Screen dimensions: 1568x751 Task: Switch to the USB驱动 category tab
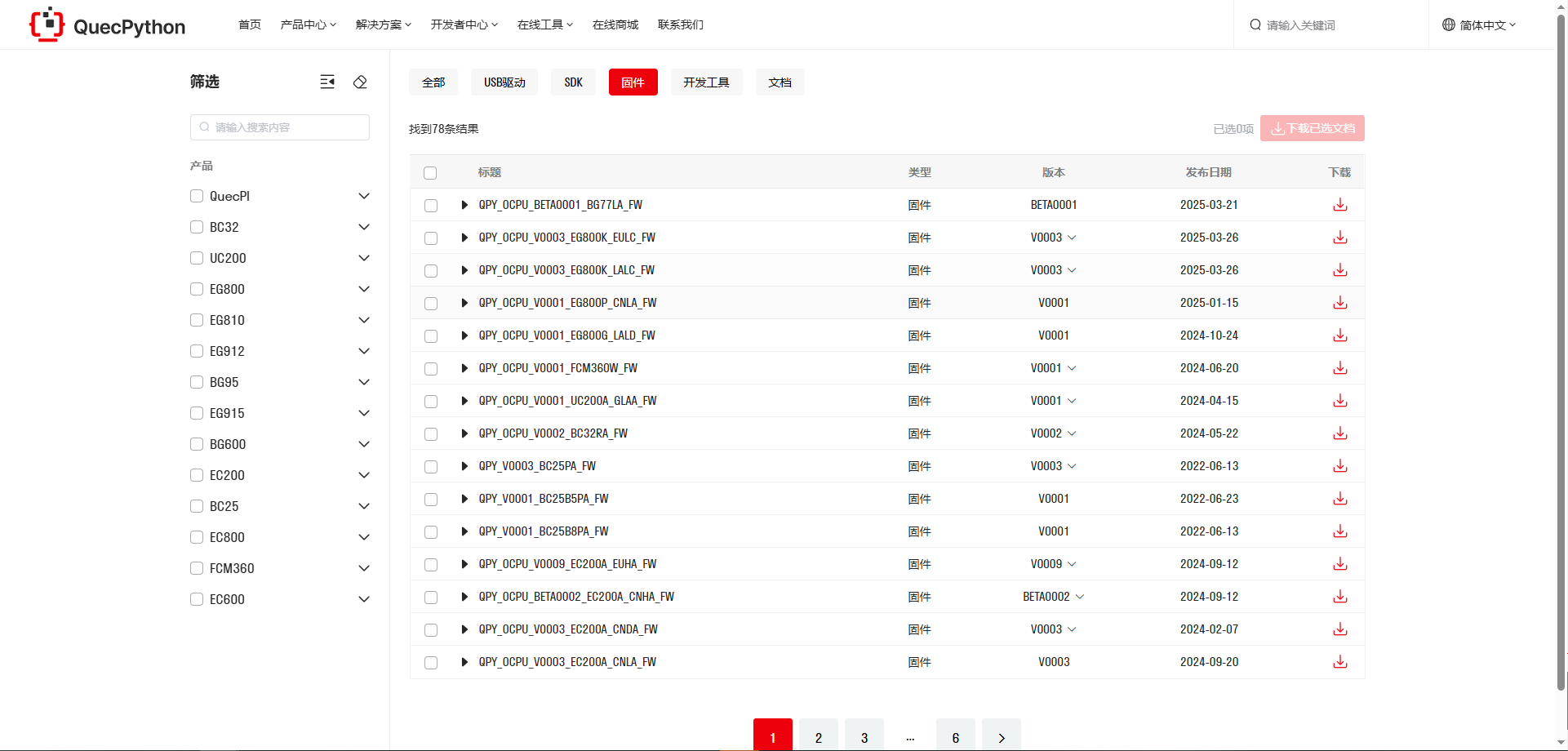(x=504, y=82)
